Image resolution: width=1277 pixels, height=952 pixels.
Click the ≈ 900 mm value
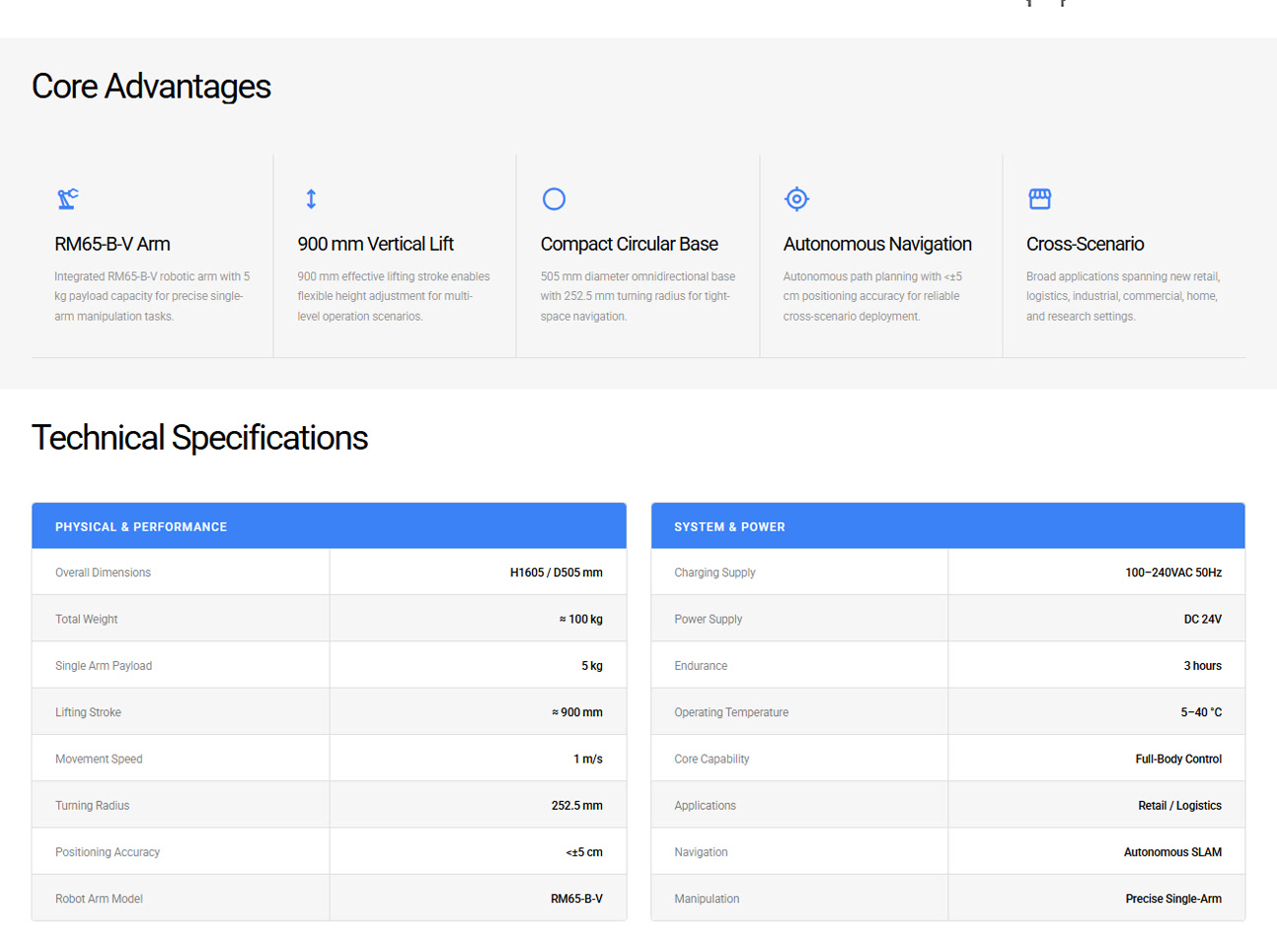(x=576, y=712)
